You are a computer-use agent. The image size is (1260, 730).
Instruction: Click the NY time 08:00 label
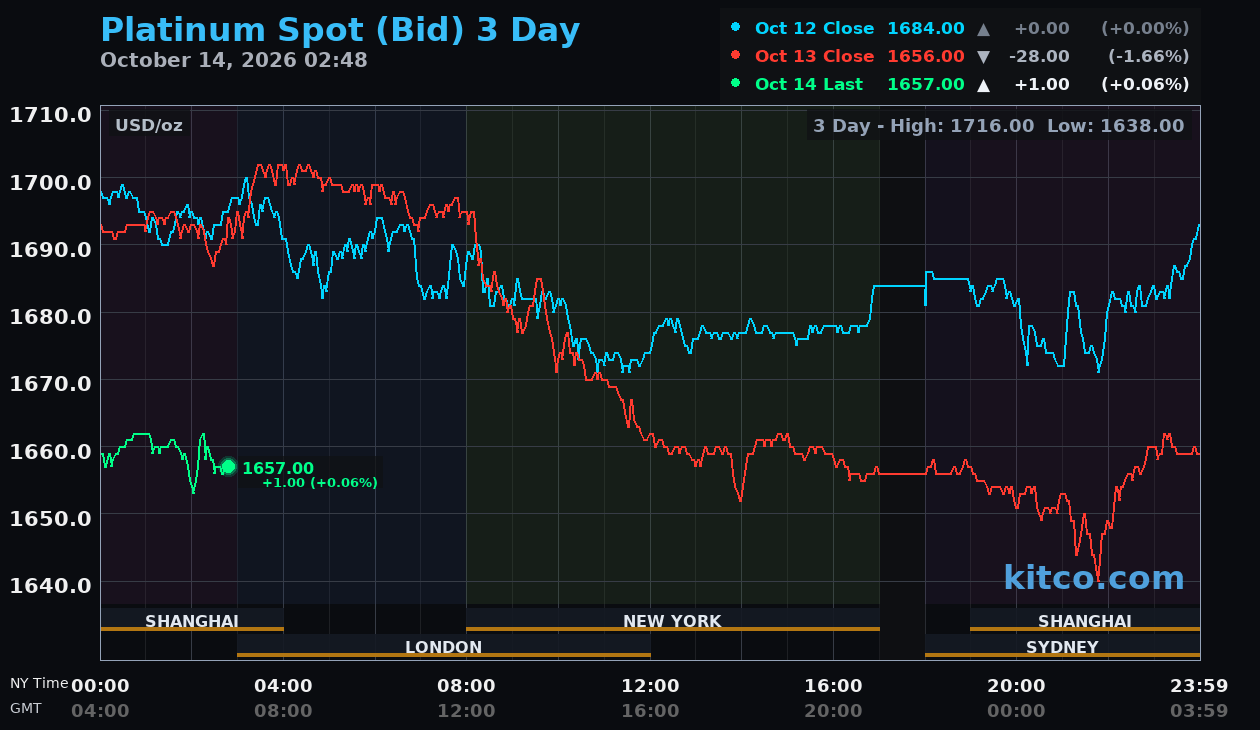click(x=466, y=686)
